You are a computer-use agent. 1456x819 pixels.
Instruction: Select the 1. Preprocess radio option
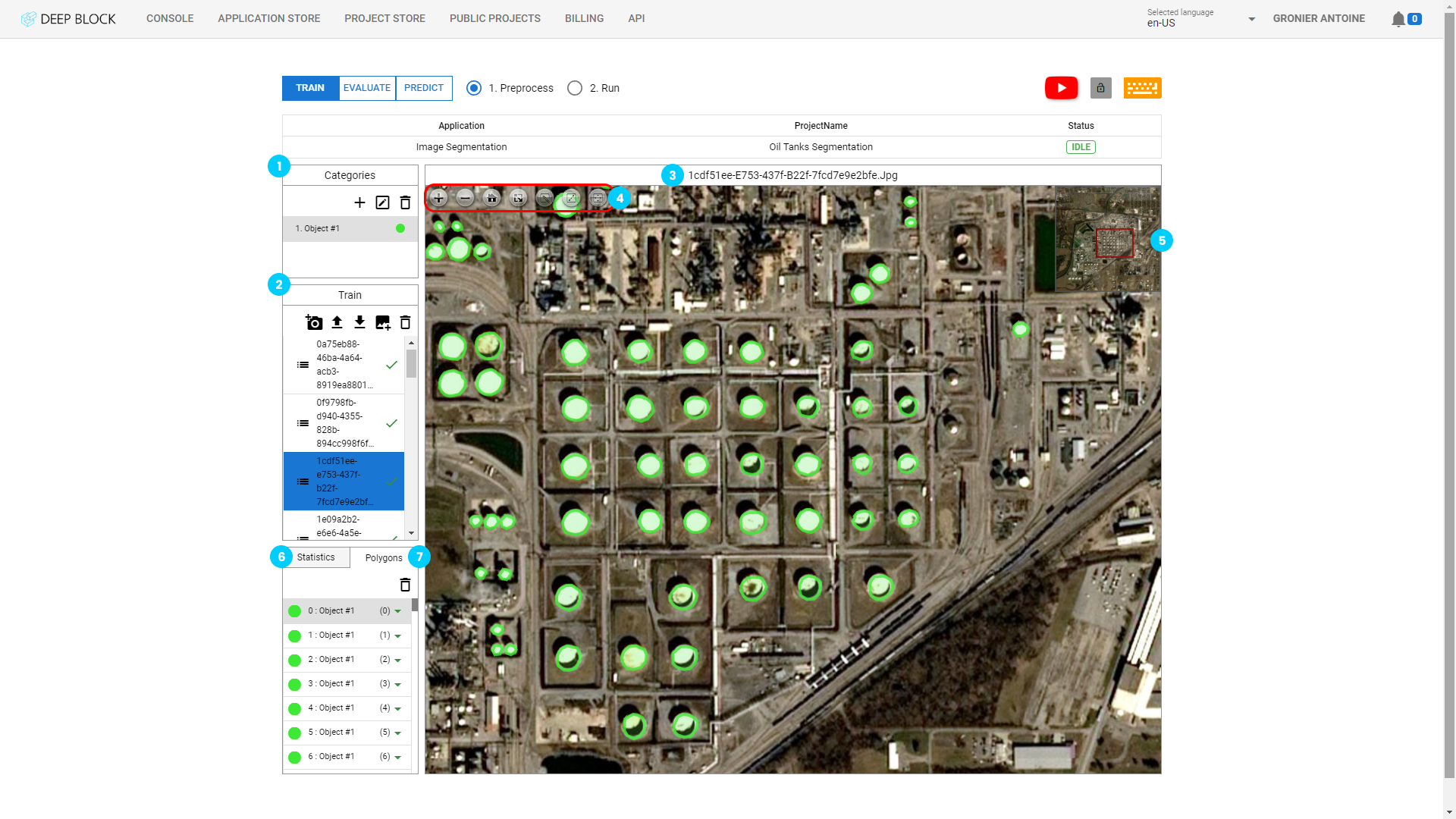[474, 88]
